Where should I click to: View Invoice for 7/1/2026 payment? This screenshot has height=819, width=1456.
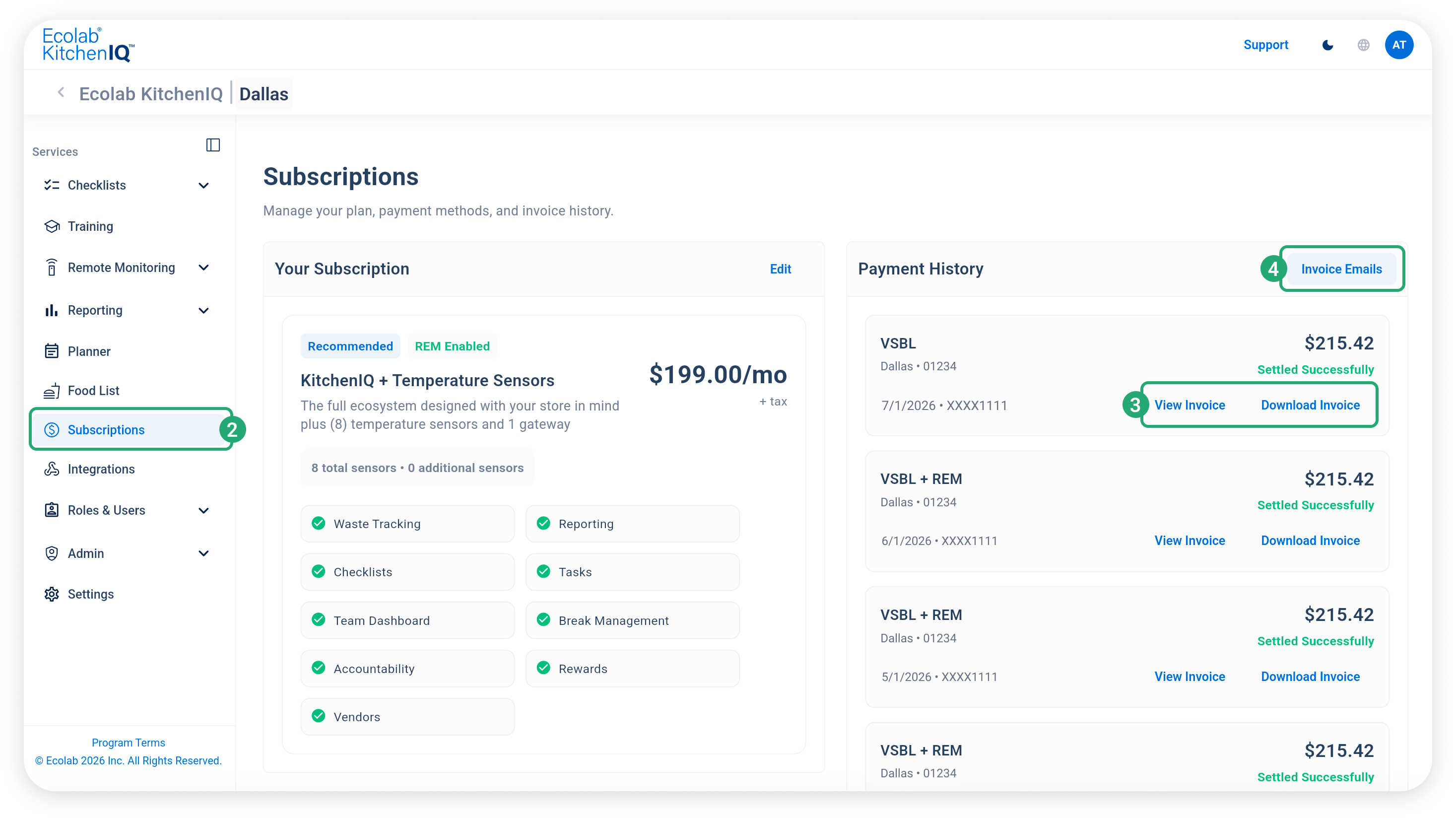pyautogui.click(x=1189, y=405)
